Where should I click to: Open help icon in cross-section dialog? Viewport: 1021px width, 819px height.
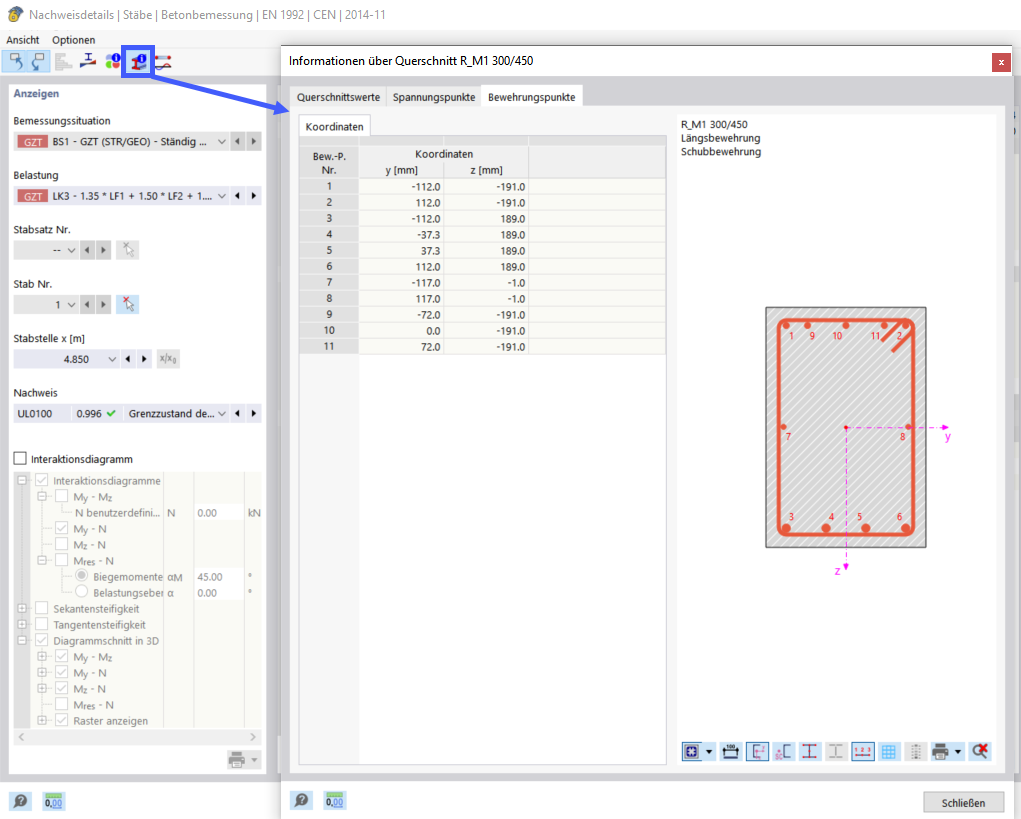click(301, 800)
